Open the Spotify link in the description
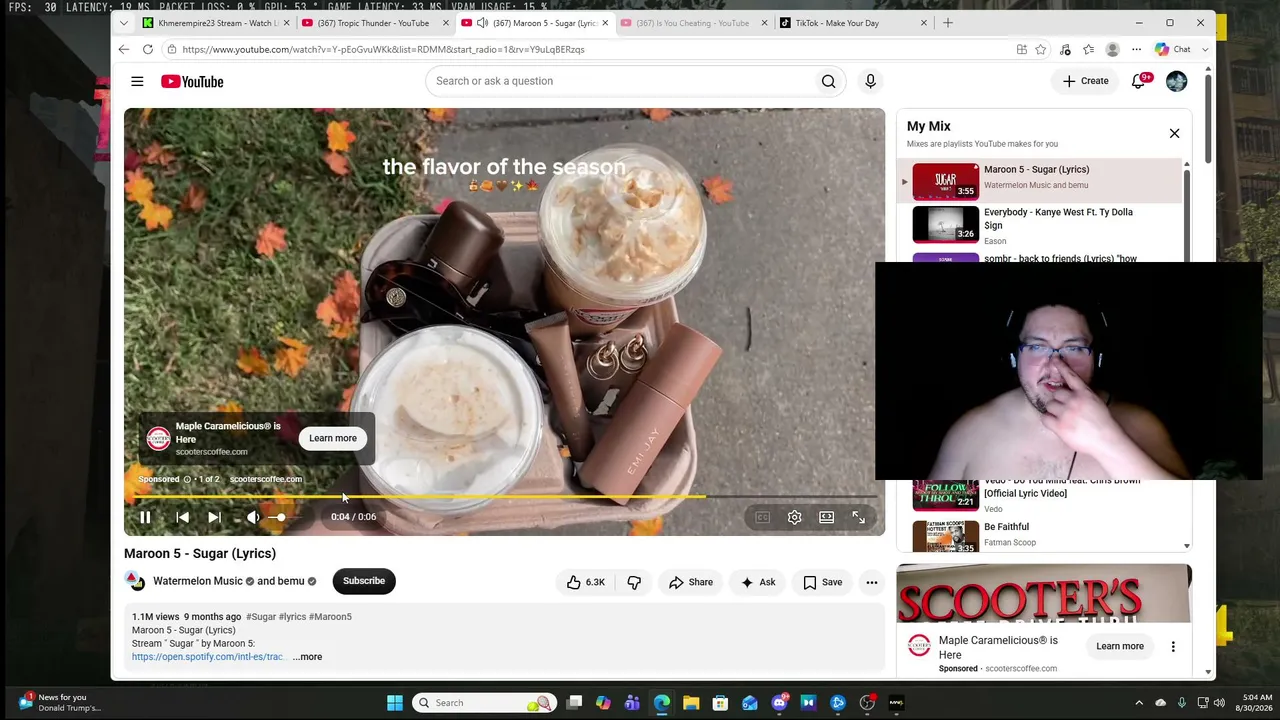The width and height of the screenshot is (1280, 720). coord(207,657)
